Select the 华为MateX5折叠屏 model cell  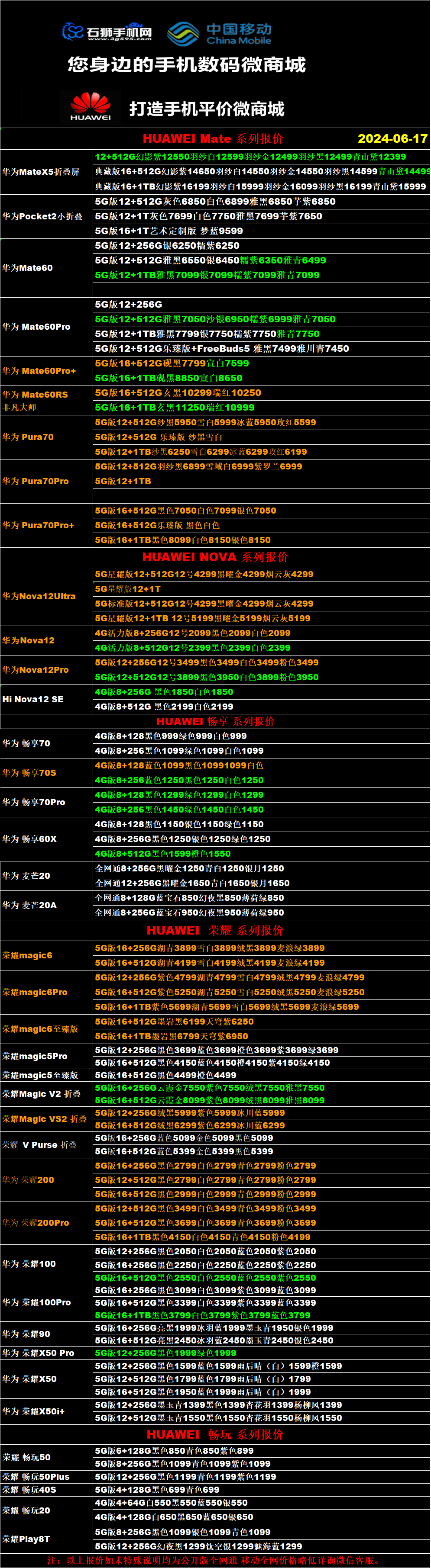pyautogui.click(x=47, y=172)
